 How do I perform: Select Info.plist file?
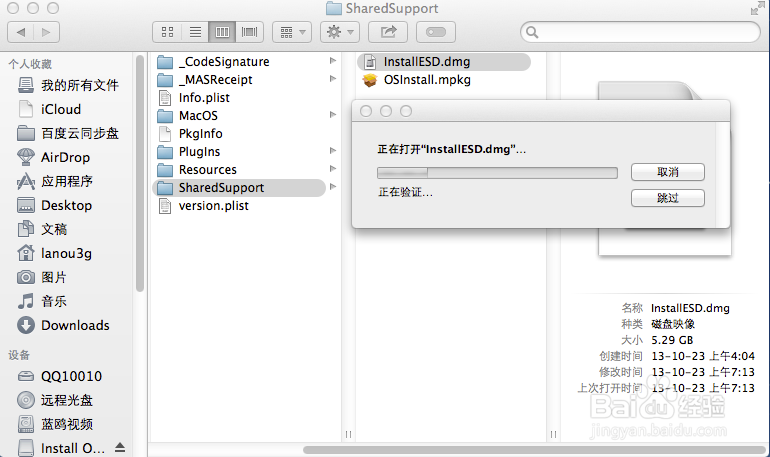pos(193,98)
